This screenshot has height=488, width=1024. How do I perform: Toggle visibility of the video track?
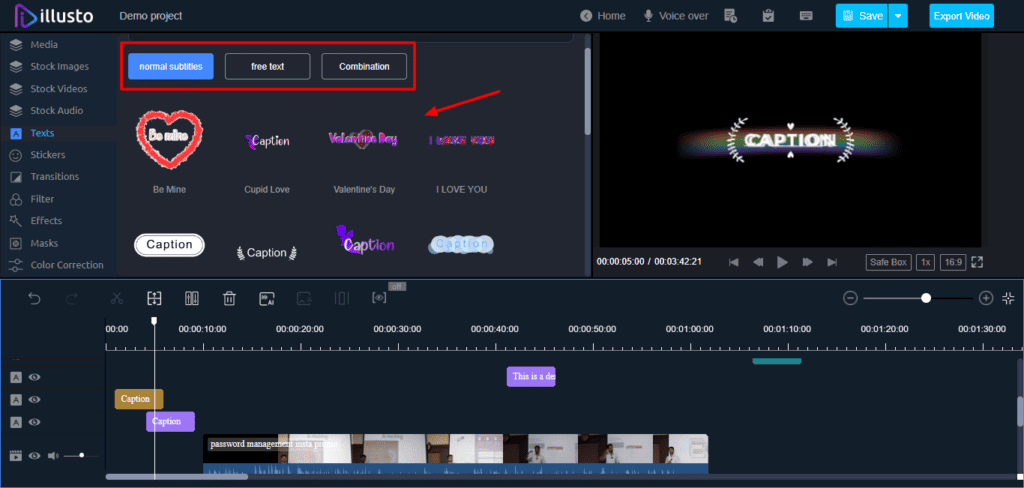35,455
